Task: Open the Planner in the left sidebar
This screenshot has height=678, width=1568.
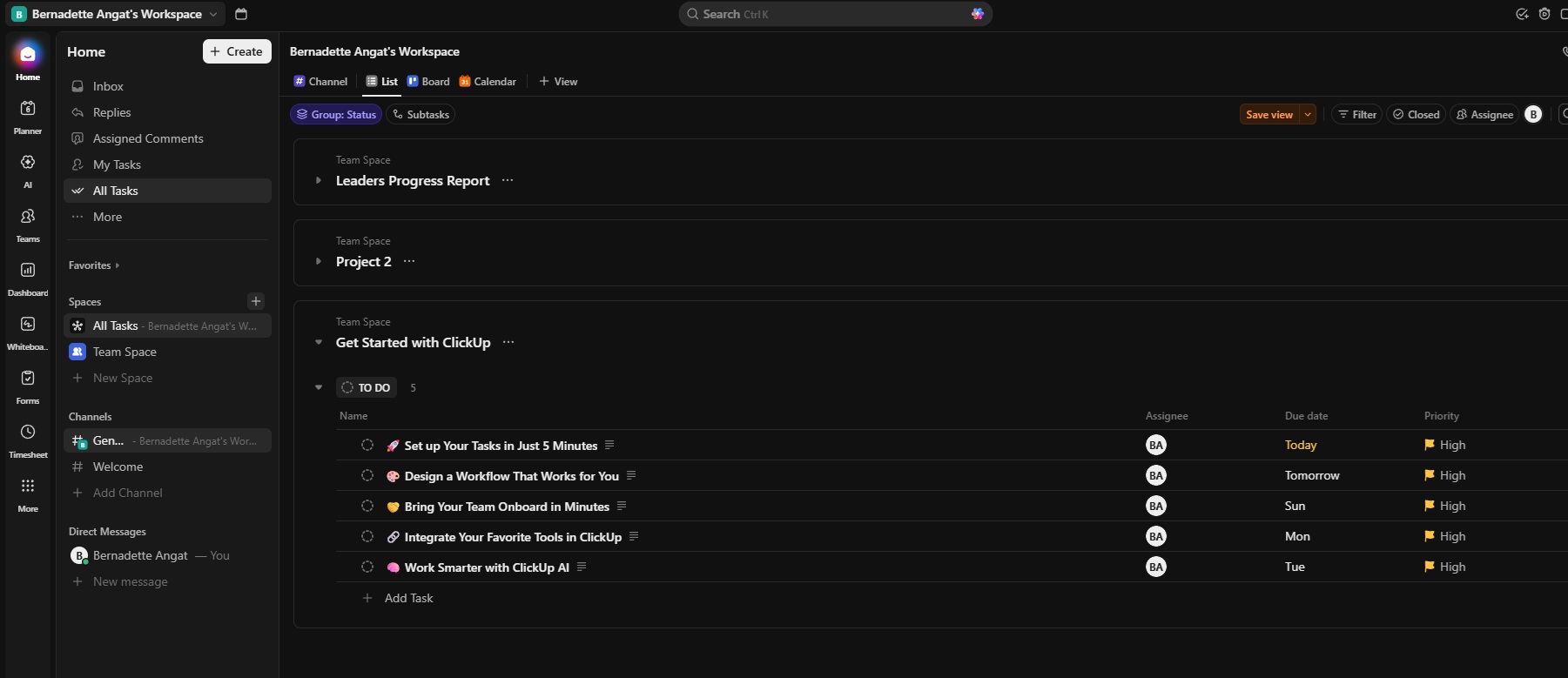Action: pos(28,115)
